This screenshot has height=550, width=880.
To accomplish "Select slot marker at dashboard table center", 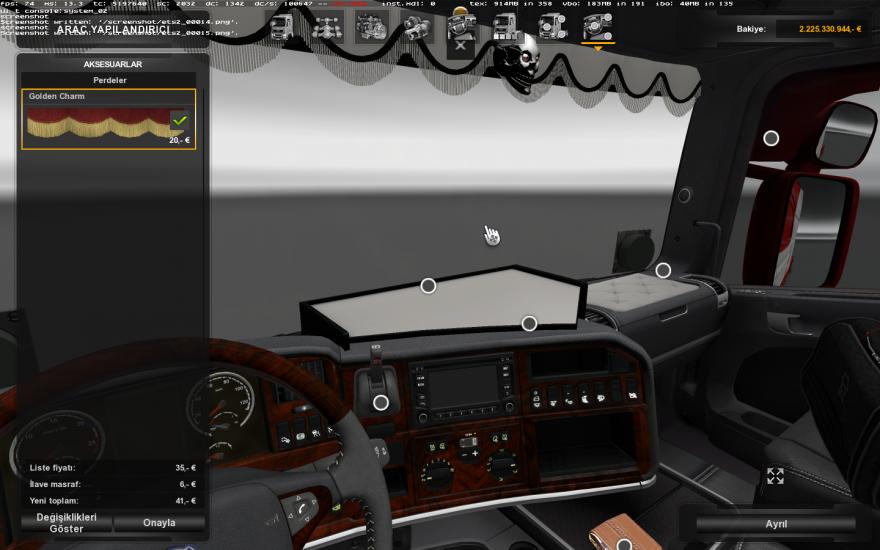I will pos(428,286).
